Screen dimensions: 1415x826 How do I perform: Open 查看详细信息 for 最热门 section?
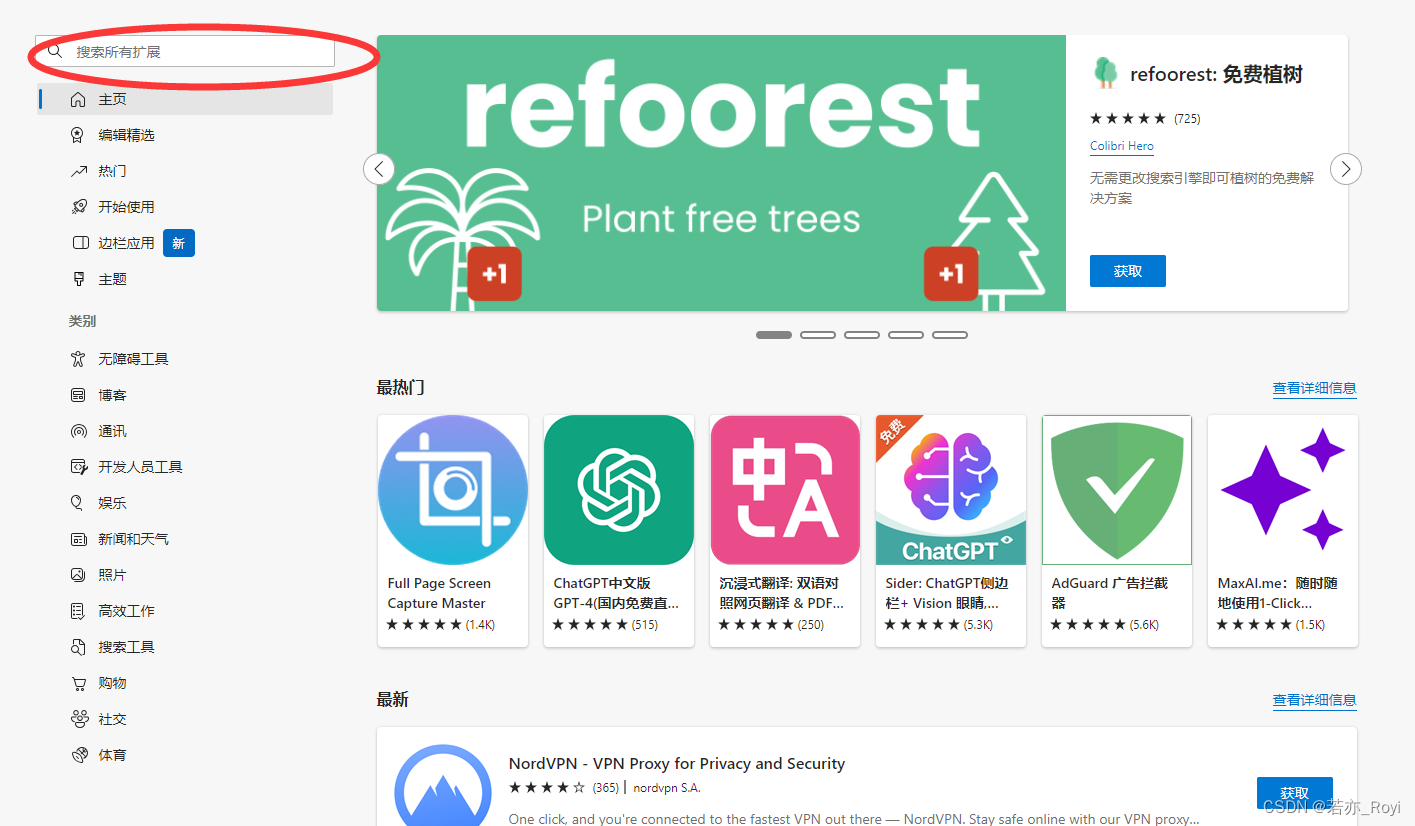click(1314, 388)
